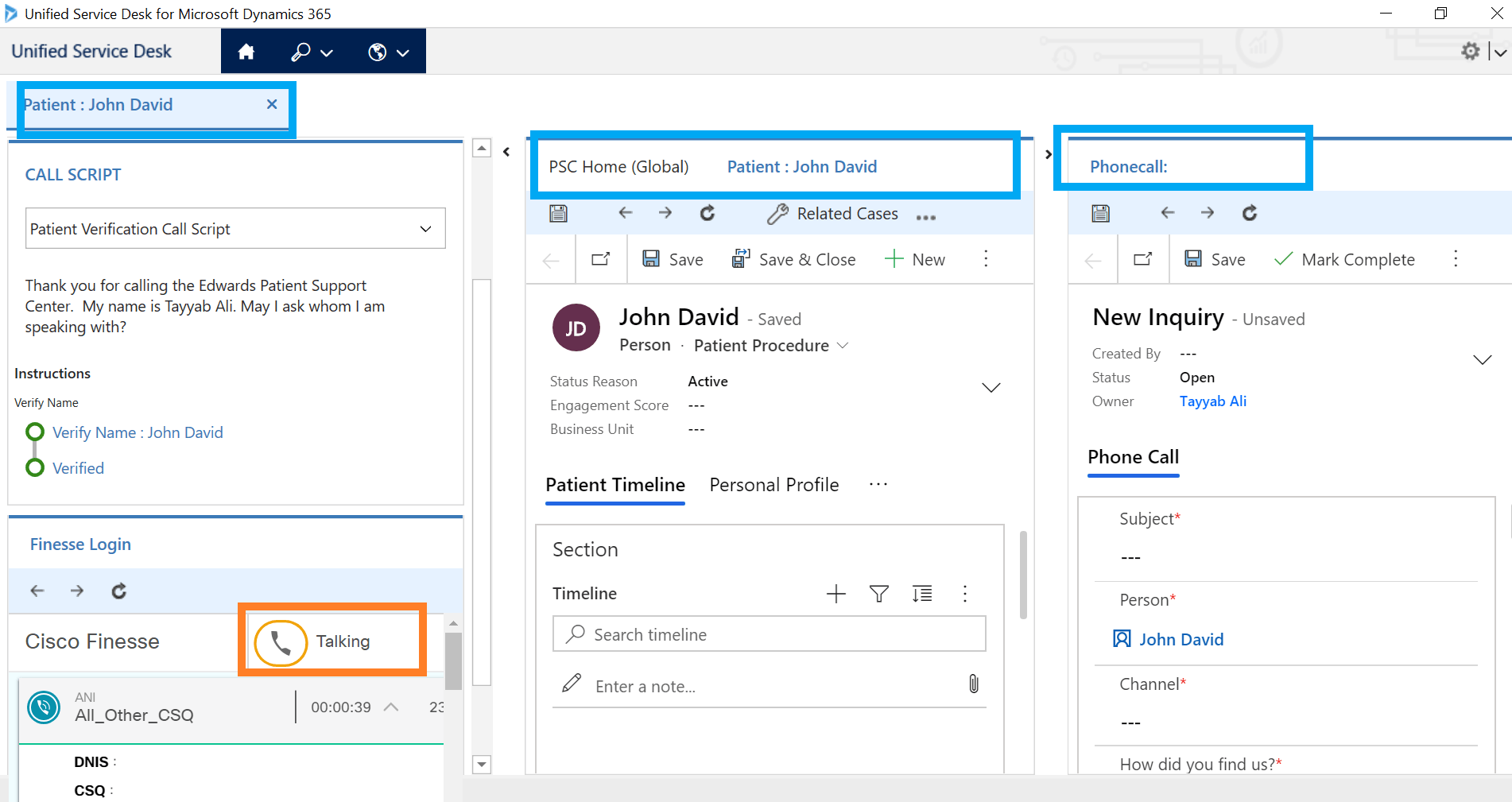This screenshot has width=1512, height=802.
Task: Open John David's person record link
Action: (x=1182, y=639)
